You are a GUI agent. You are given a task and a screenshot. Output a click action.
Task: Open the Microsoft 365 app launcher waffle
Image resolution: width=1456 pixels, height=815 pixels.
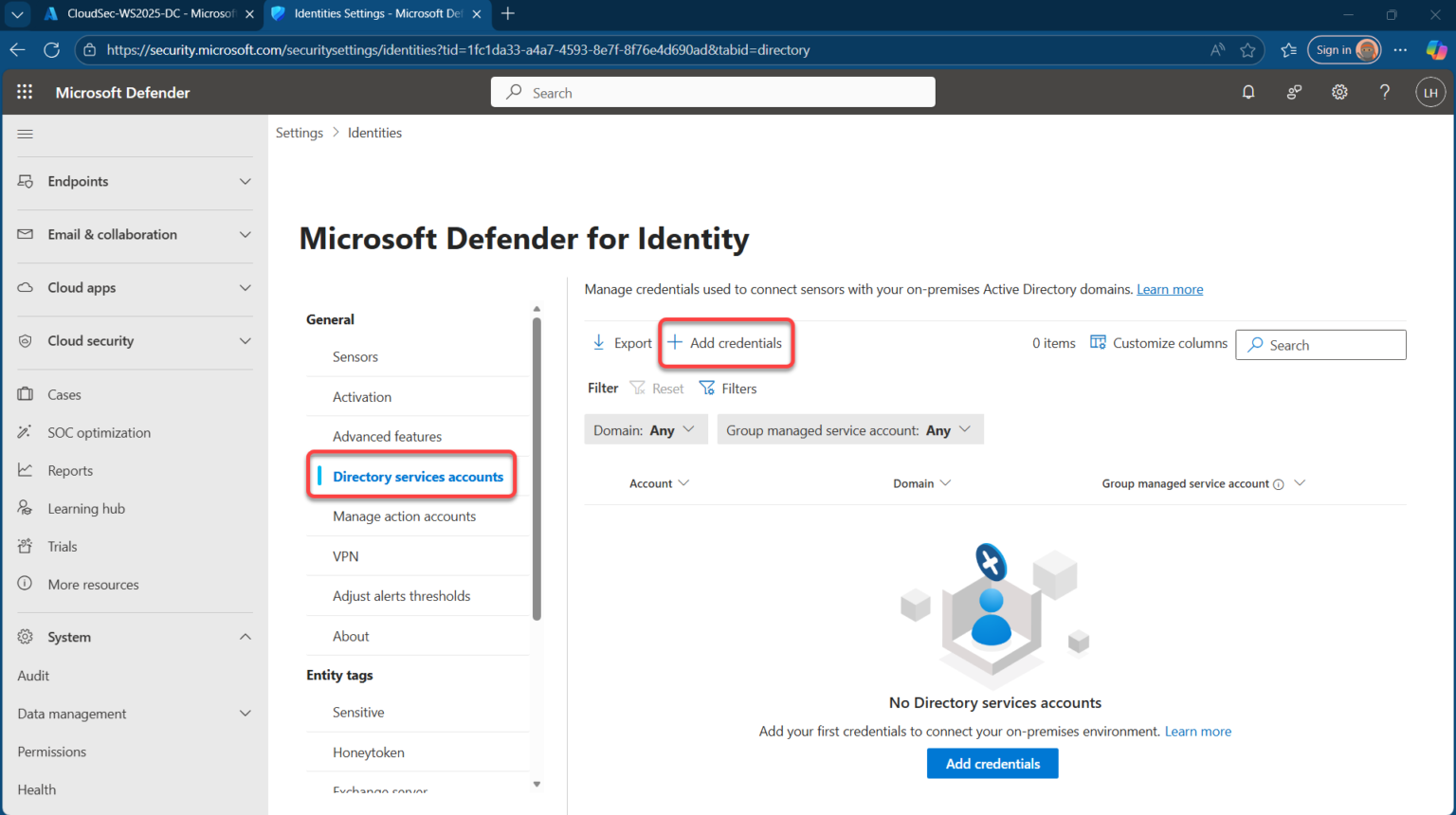point(25,92)
